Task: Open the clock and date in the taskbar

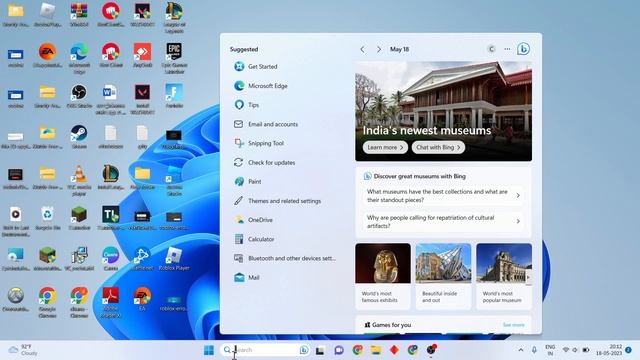Action: pos(609,350)
